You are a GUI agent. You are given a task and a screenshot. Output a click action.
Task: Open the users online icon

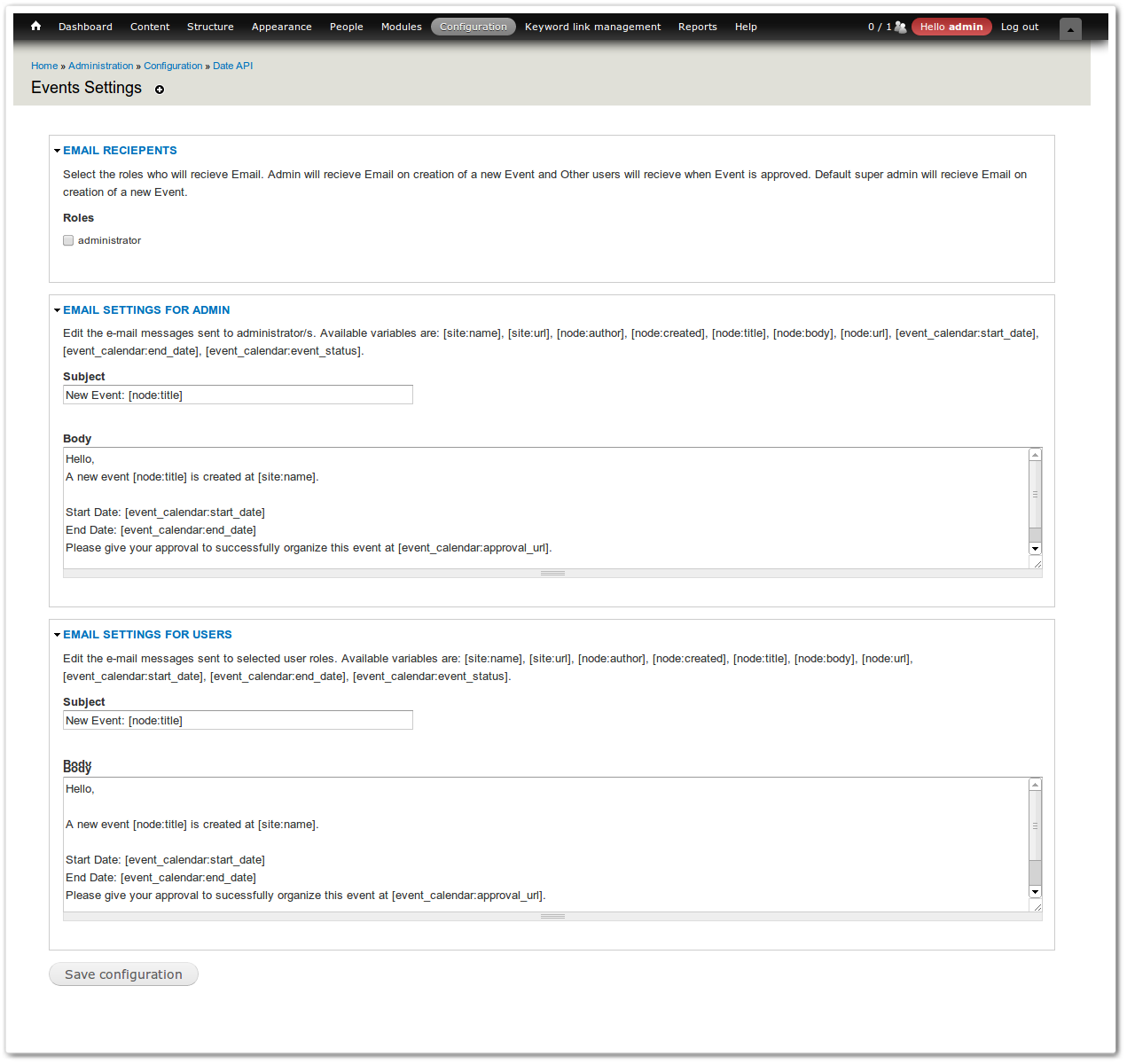coord(901,27)
